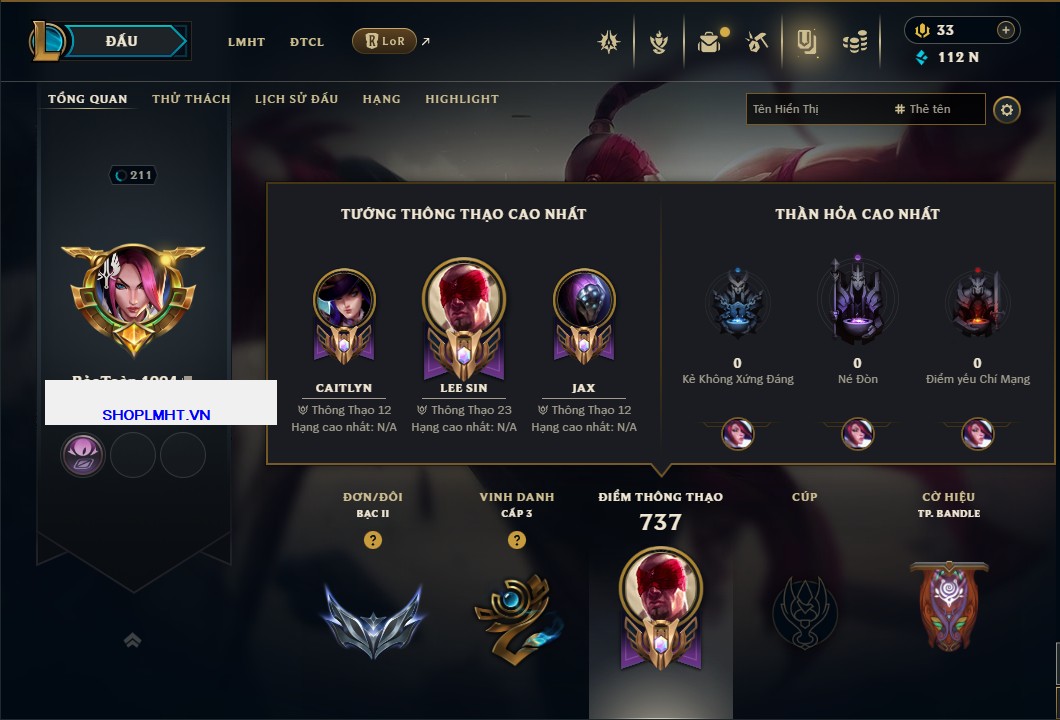Open the Loot inventory bag icon

tap(709, 43)
